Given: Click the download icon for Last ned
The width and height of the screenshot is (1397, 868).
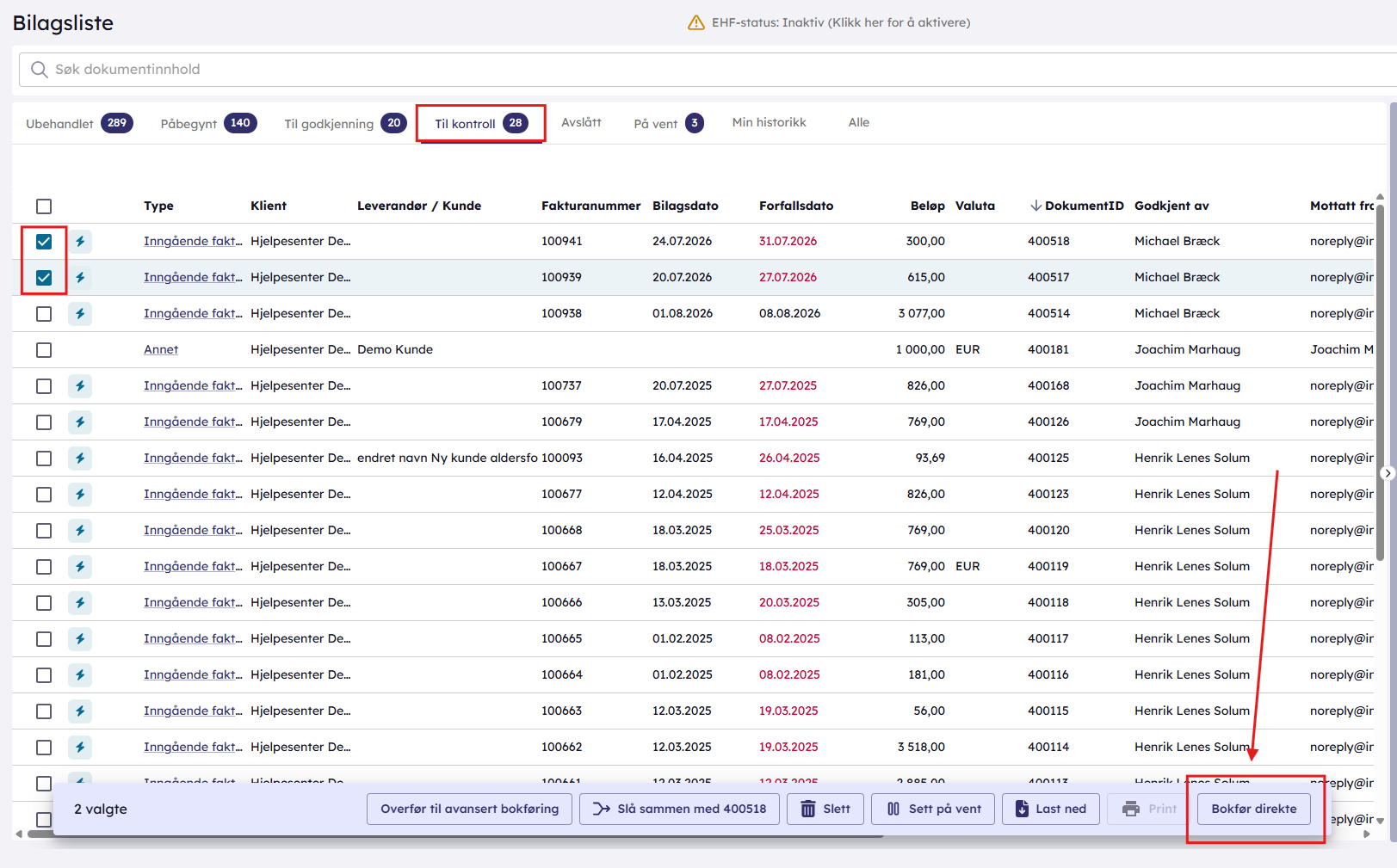Looking at the screenshot, I should (x=1022, y=809).
